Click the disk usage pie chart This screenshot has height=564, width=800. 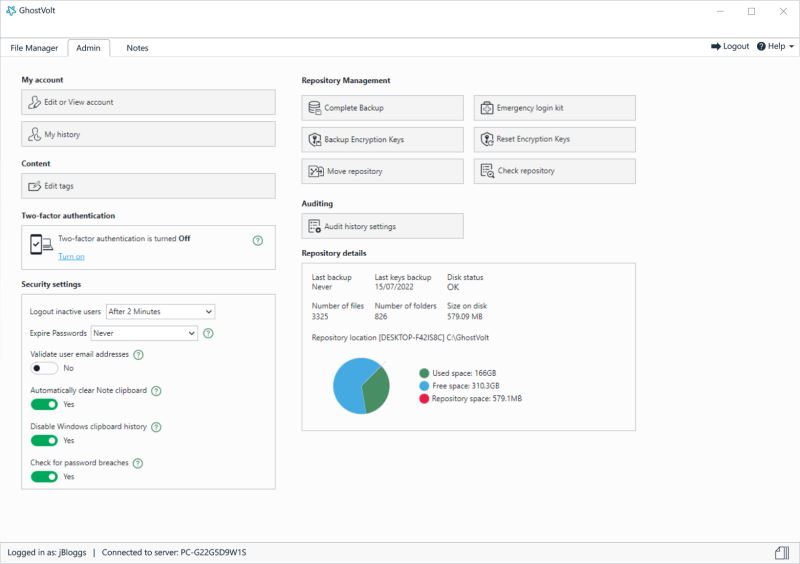(361, 386)
